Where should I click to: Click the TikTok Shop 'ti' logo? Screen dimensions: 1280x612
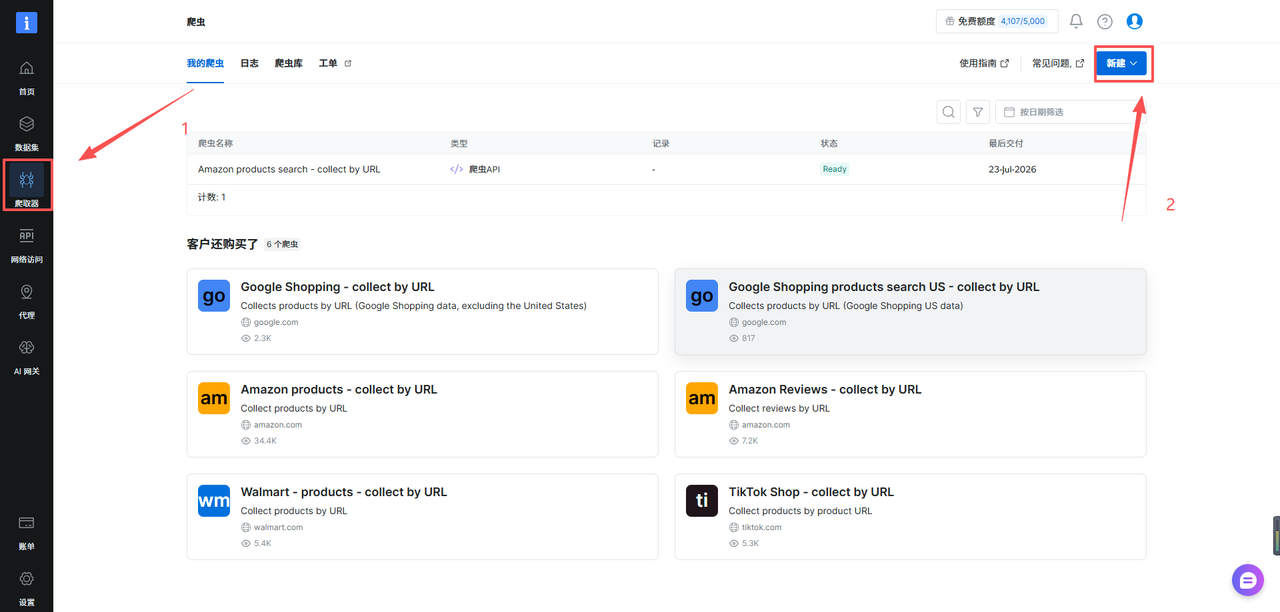pos(702,501)
